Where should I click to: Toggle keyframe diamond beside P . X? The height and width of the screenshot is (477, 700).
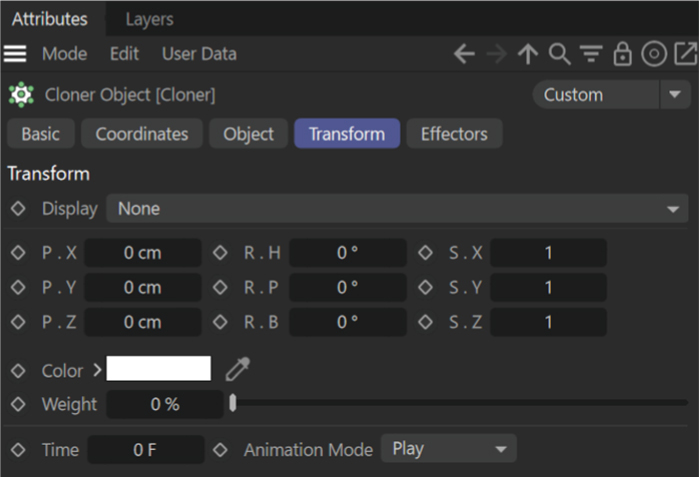[18, 254]
